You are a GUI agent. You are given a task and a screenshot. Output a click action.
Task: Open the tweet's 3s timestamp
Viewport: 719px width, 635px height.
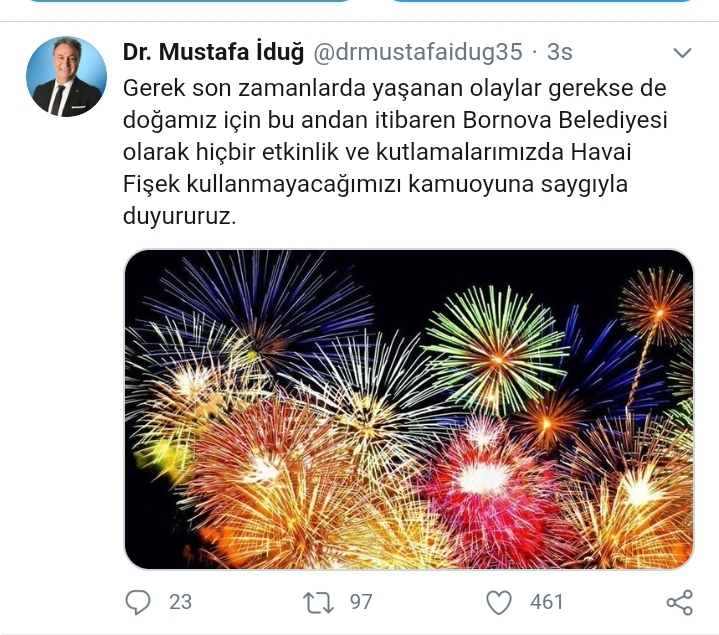559,52
